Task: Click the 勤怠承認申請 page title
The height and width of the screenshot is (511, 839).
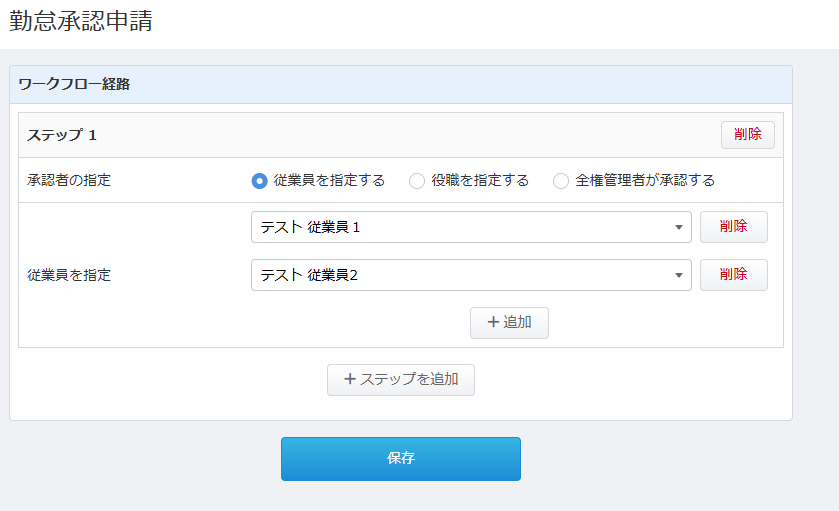Action: click(x=81, y=21)
